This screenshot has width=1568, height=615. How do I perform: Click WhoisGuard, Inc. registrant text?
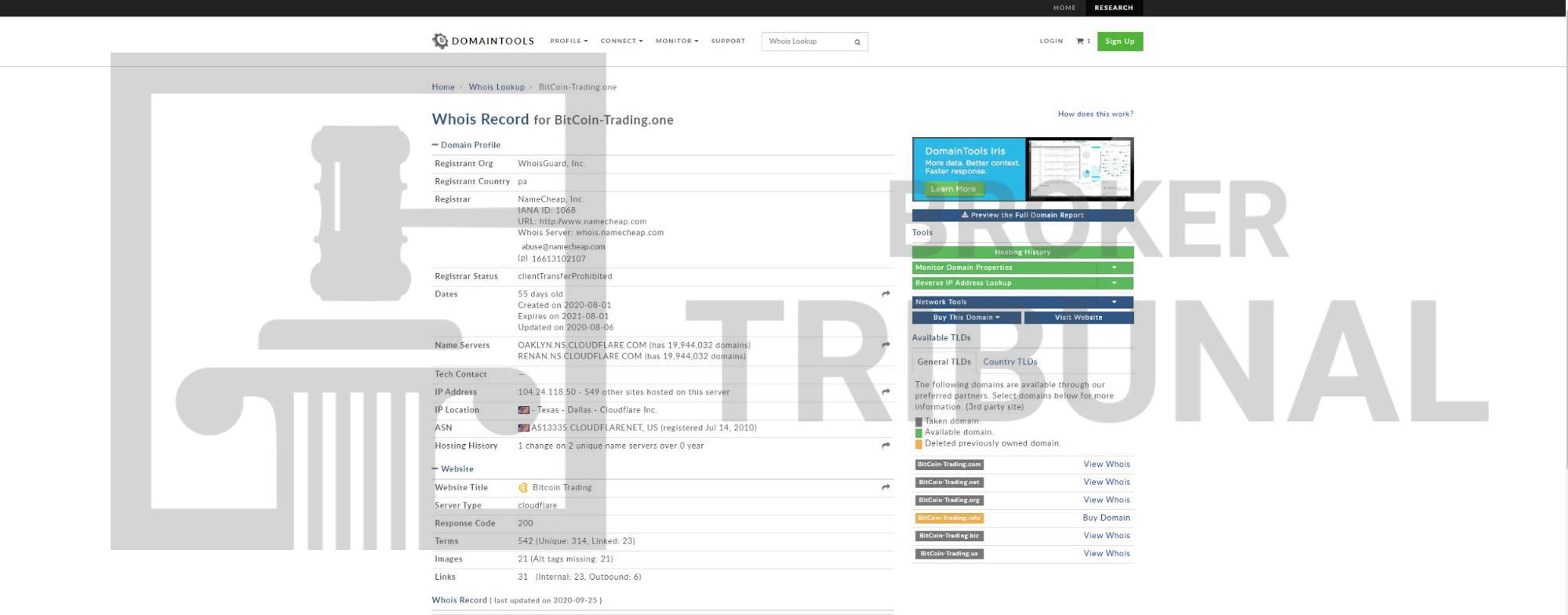coord(551,164)
